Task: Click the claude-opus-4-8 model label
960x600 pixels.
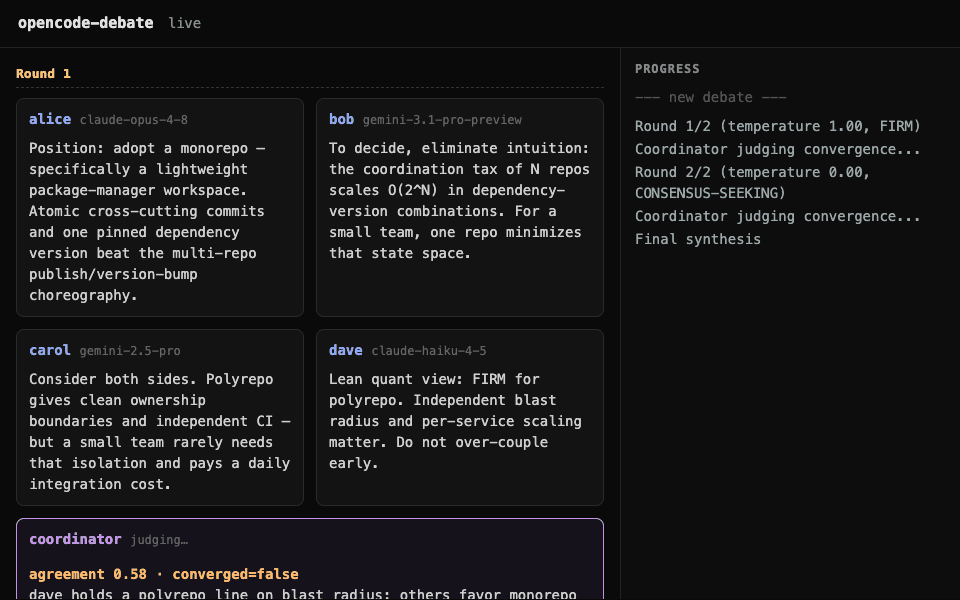Action: tap(133, 120)
